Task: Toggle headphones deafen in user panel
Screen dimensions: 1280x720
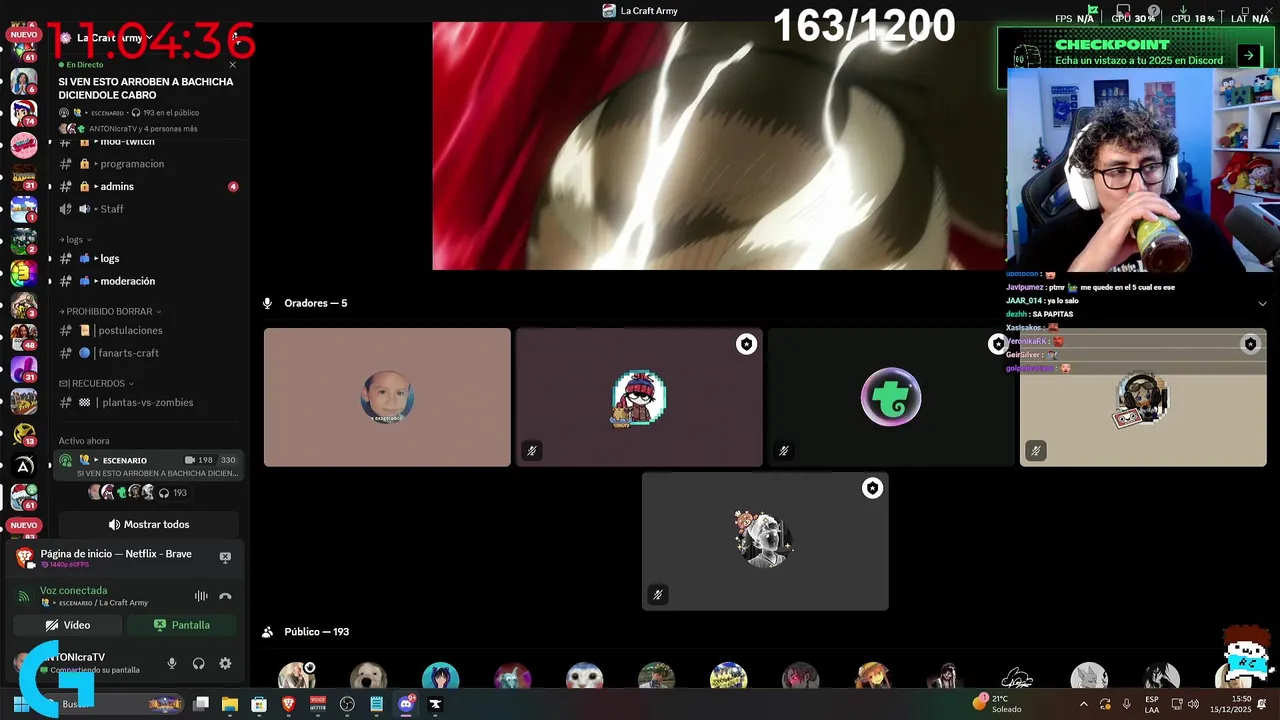Action: coord(198,663)
